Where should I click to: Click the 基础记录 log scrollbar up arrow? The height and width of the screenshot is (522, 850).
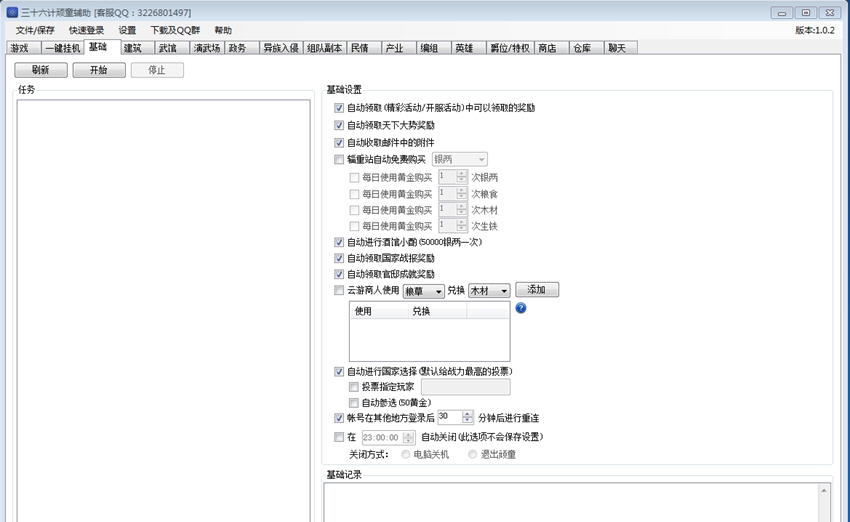823,491
